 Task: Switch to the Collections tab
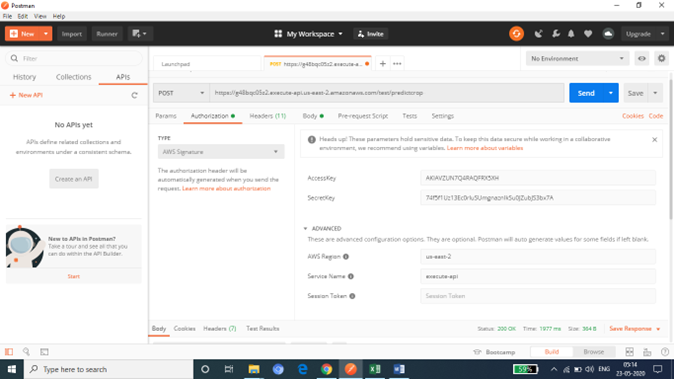(x=74, y=77)
